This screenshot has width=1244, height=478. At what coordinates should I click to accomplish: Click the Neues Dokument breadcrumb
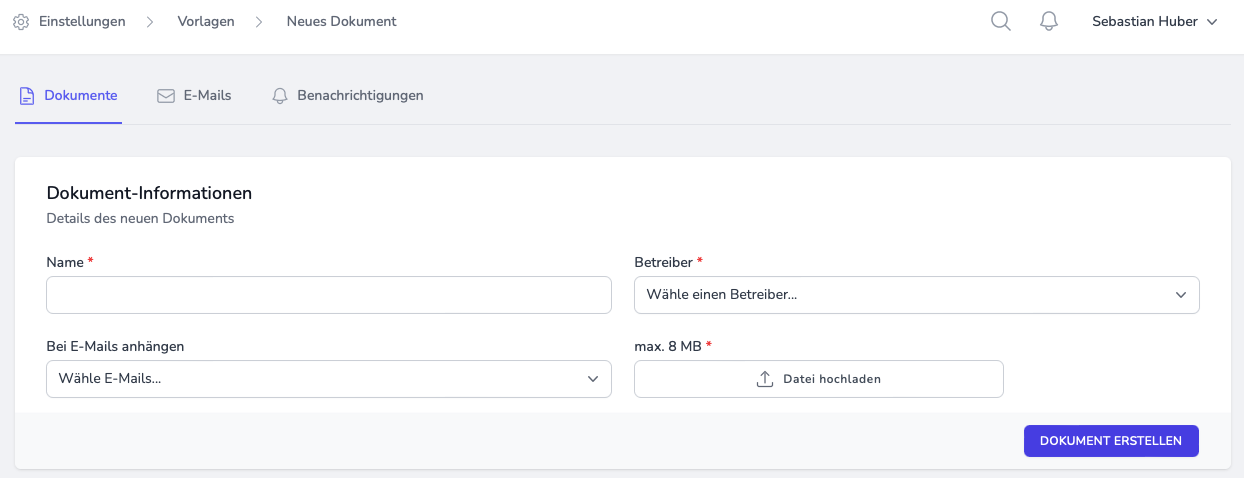[341, 21]
